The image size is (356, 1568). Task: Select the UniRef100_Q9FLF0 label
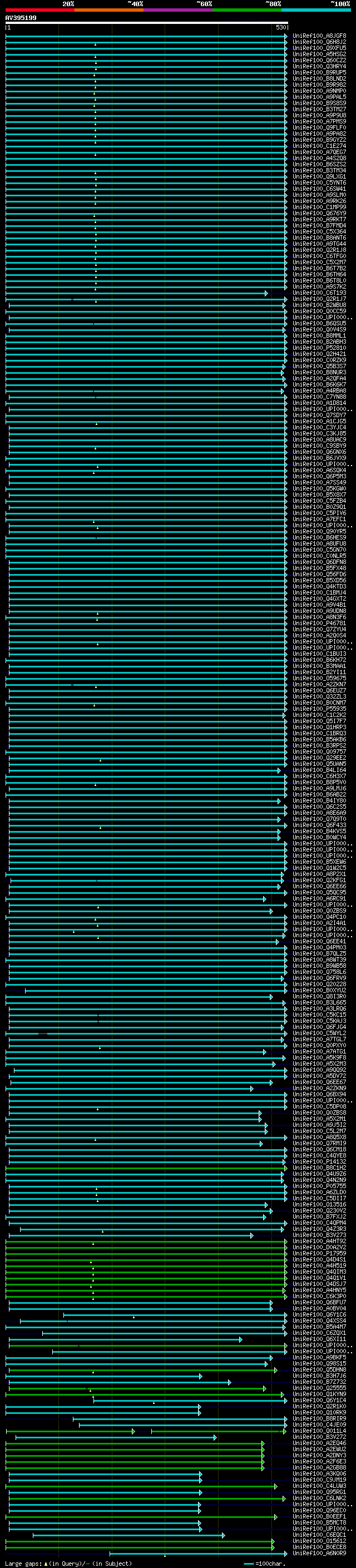(x=319, y=128)
